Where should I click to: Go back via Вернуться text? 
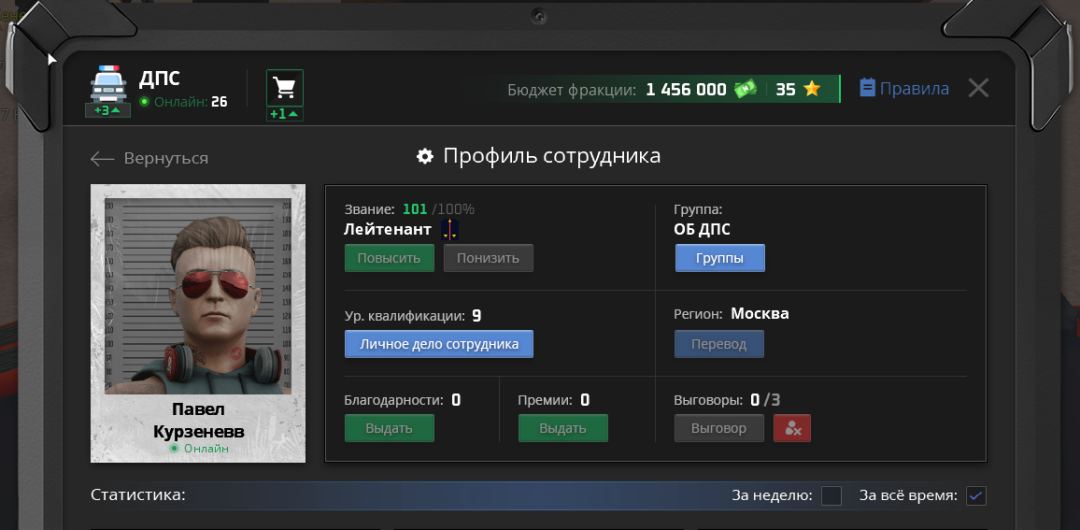click(166, 159)
